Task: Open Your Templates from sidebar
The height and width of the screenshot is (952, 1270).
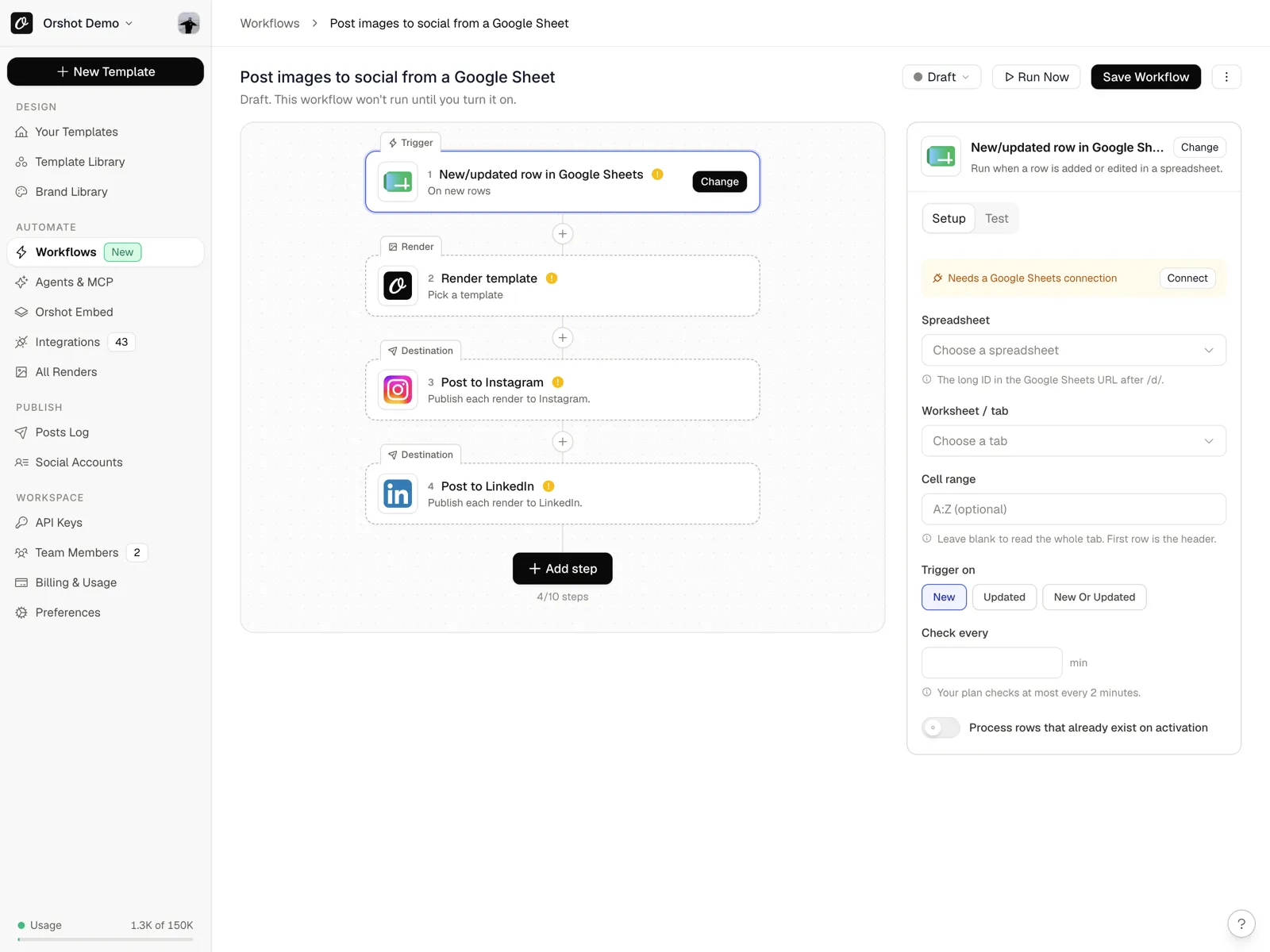Action: click(106, 132)
